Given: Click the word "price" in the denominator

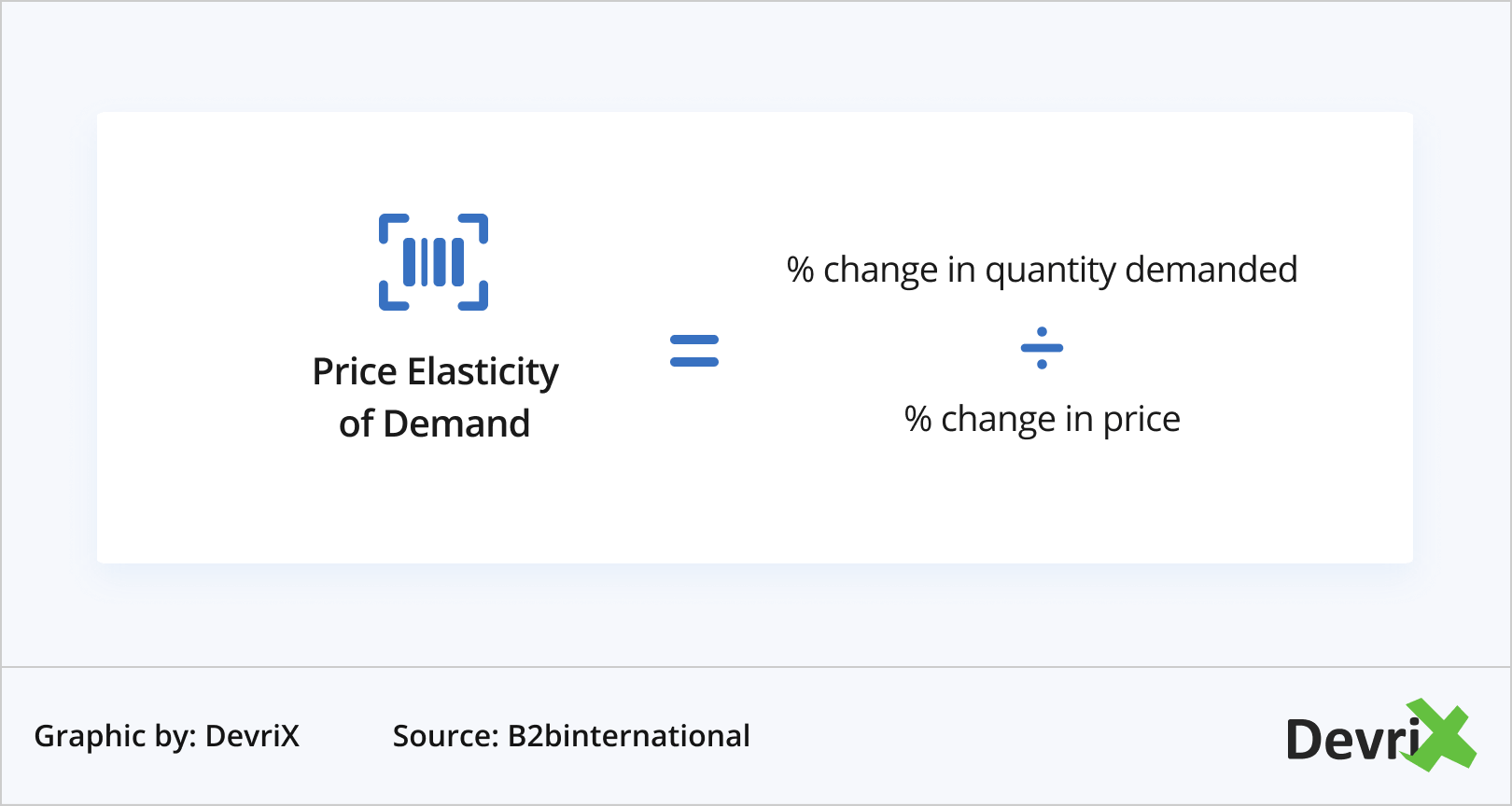Looking at the screenshot, I should tap(1141, 421).
